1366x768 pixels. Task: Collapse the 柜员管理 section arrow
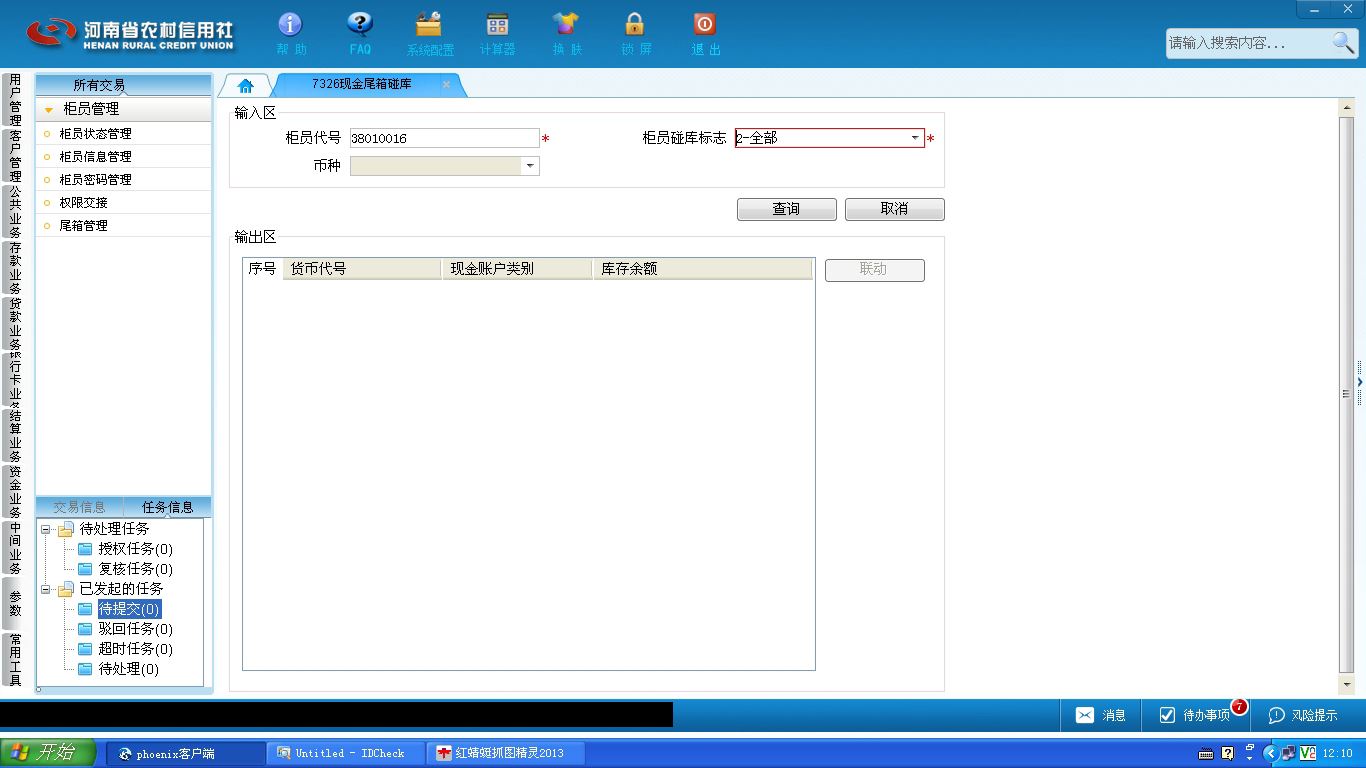tap(49, 110)
